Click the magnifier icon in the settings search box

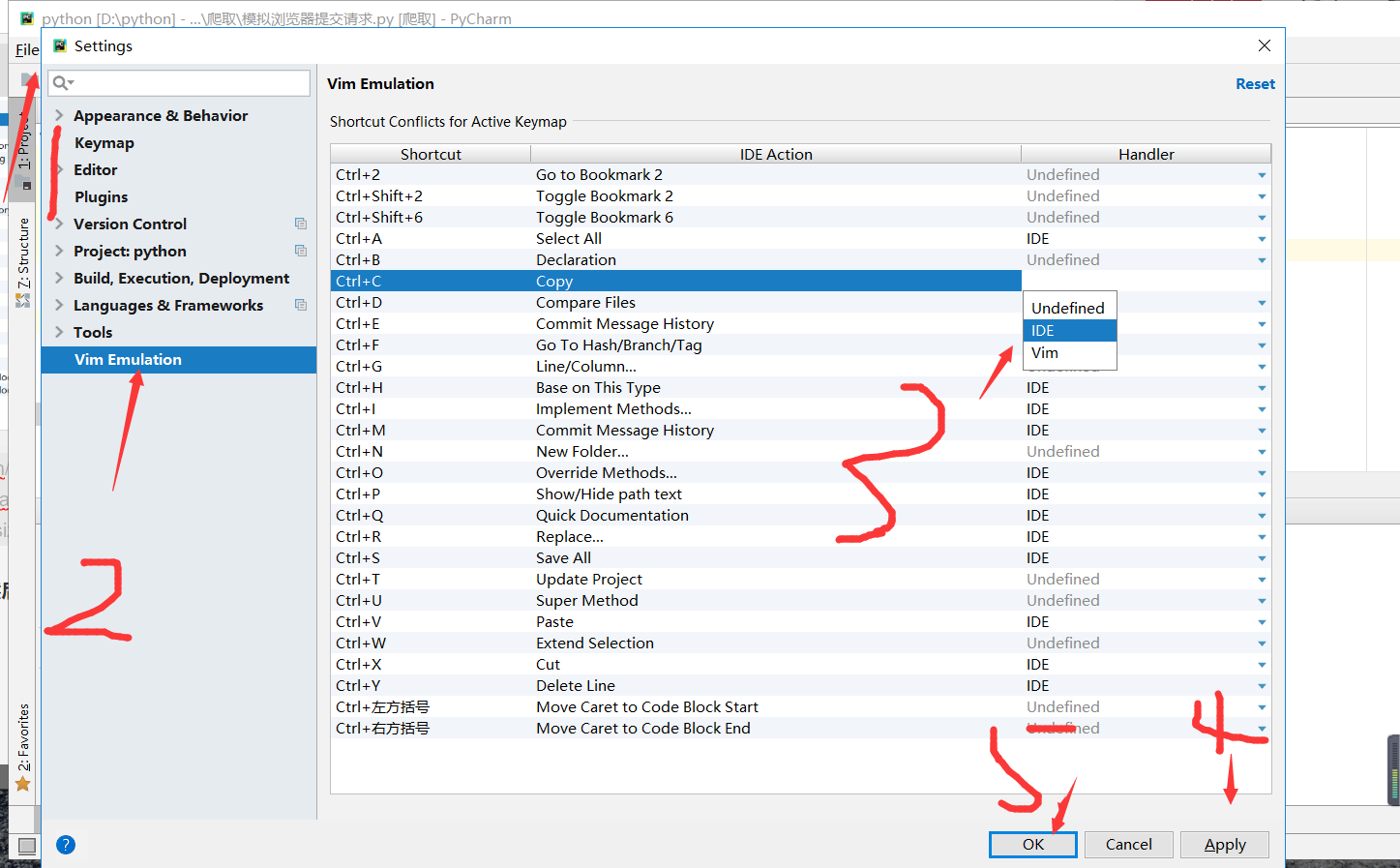[61, 83]
